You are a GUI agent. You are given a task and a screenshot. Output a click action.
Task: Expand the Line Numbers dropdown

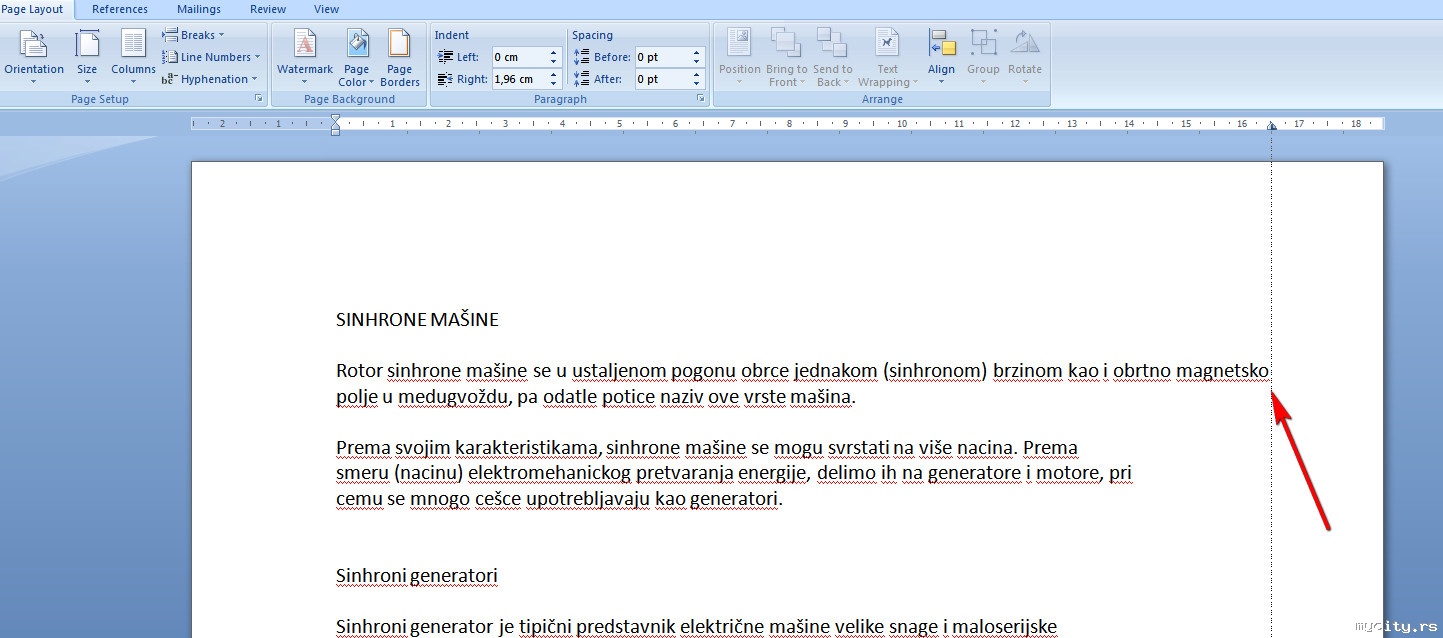pos(211,57)
